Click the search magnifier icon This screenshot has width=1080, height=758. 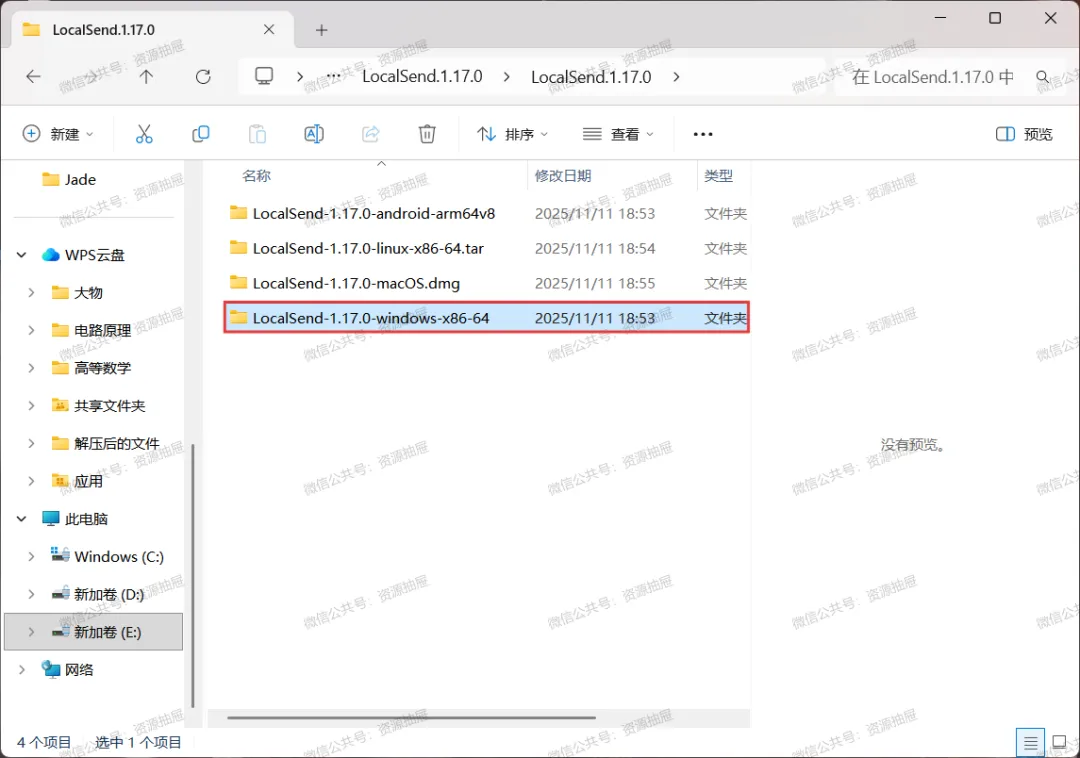pyautogui.click(x=1043, y=76)
